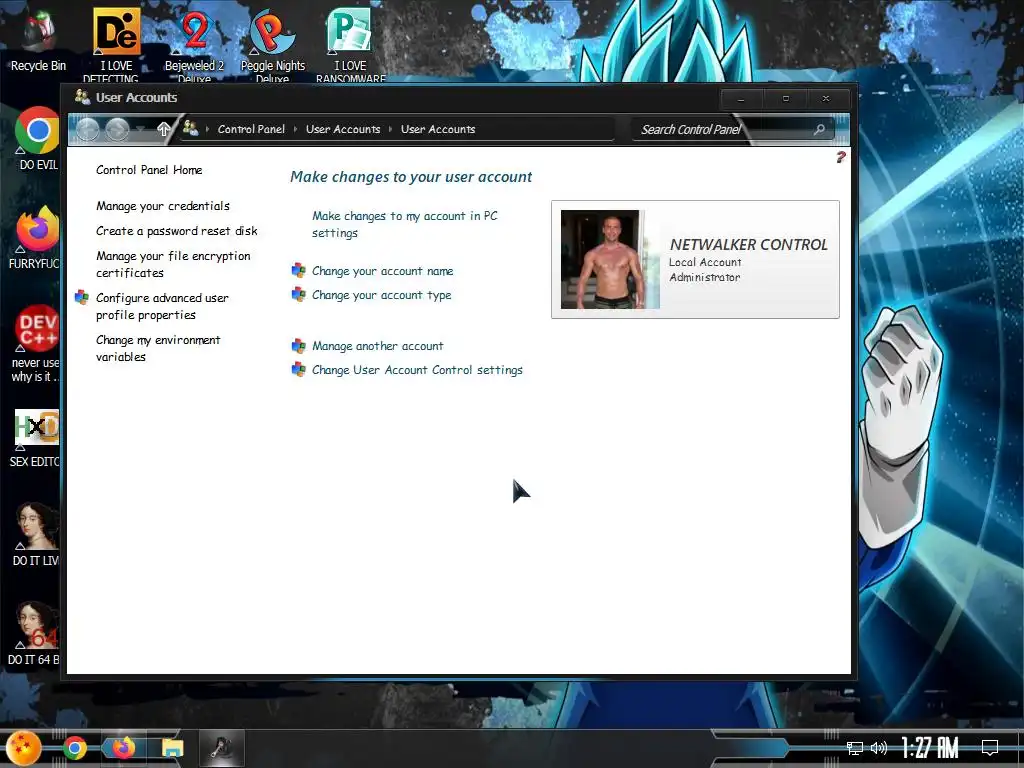Click the Back navigation arrow

click(88, 129)
